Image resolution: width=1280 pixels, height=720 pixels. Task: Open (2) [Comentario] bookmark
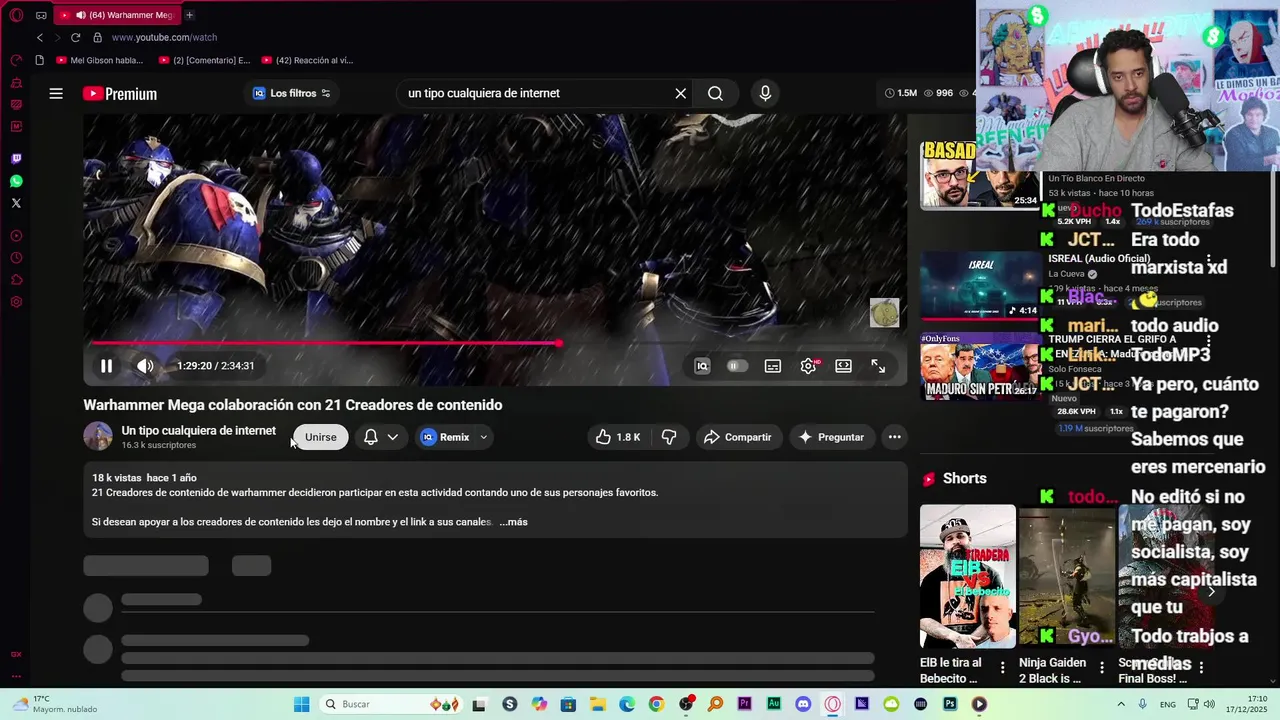[x=205, y=60]
